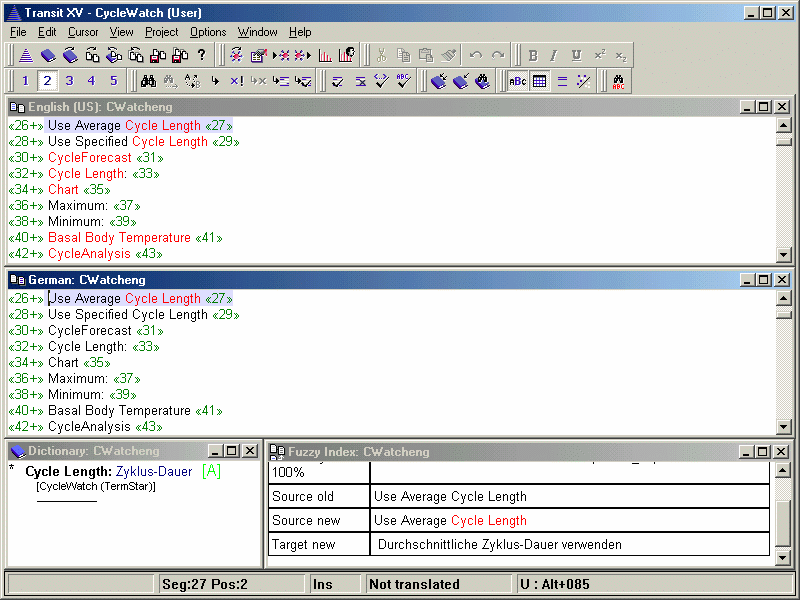Click the help question mark icon
This screenshot has width=800, height=600.
tap(202, 55)
